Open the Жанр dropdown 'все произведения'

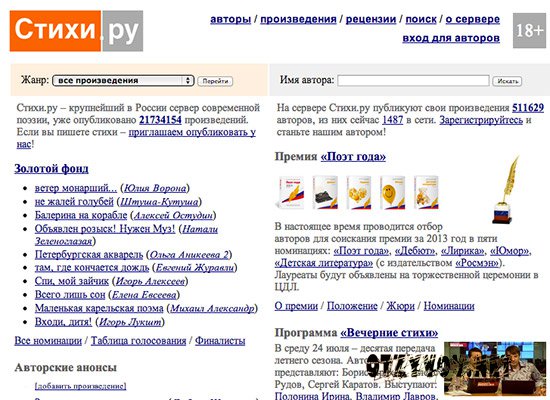[x=123, y=81]
